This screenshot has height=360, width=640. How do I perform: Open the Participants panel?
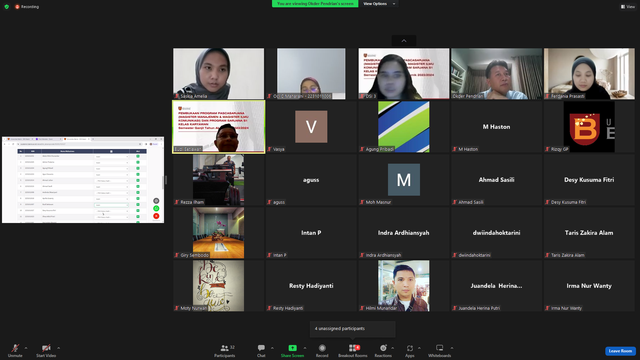(x=225, y=350)
